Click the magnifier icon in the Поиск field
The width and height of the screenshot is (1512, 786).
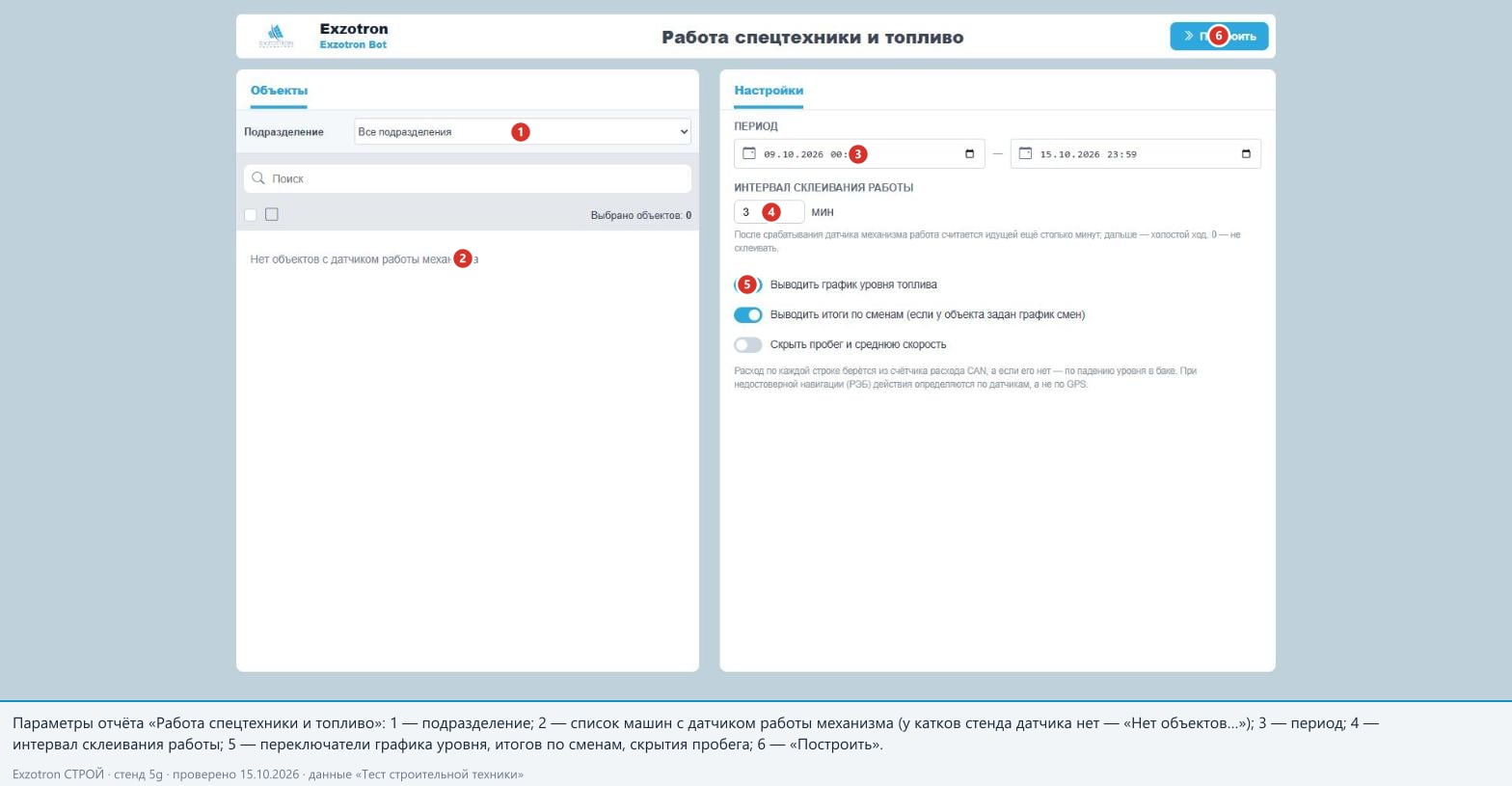coord(258,178)
